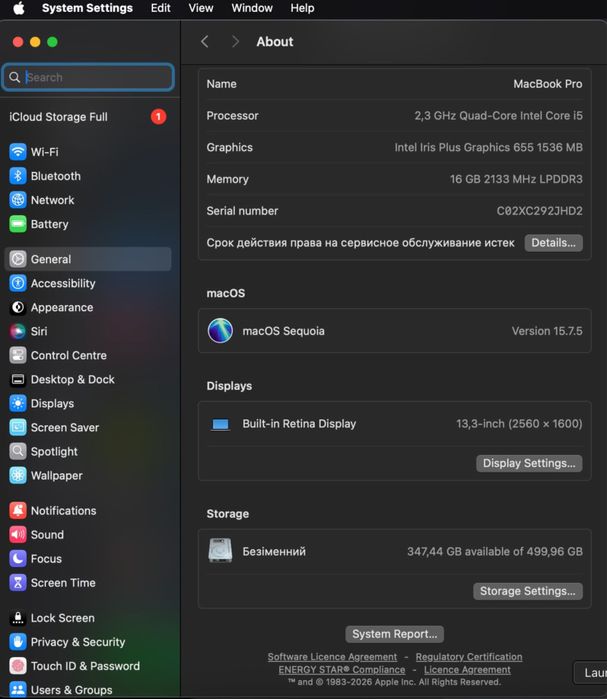Select the Battery icon in sidebar
Viewport: 607px width, 699px height.
coord(18,224)
